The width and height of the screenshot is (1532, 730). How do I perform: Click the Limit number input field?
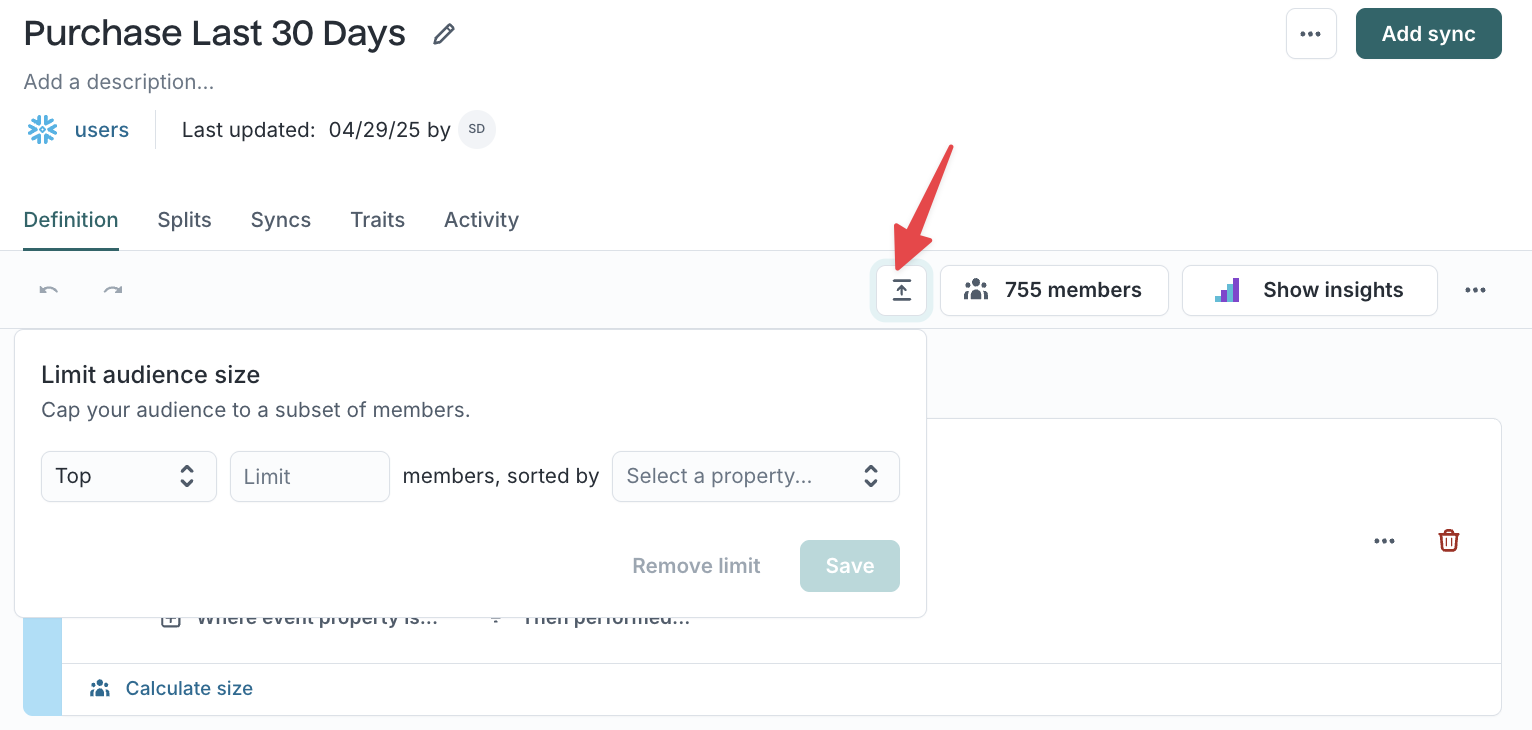pyautogui.click(x=310, y=476)
